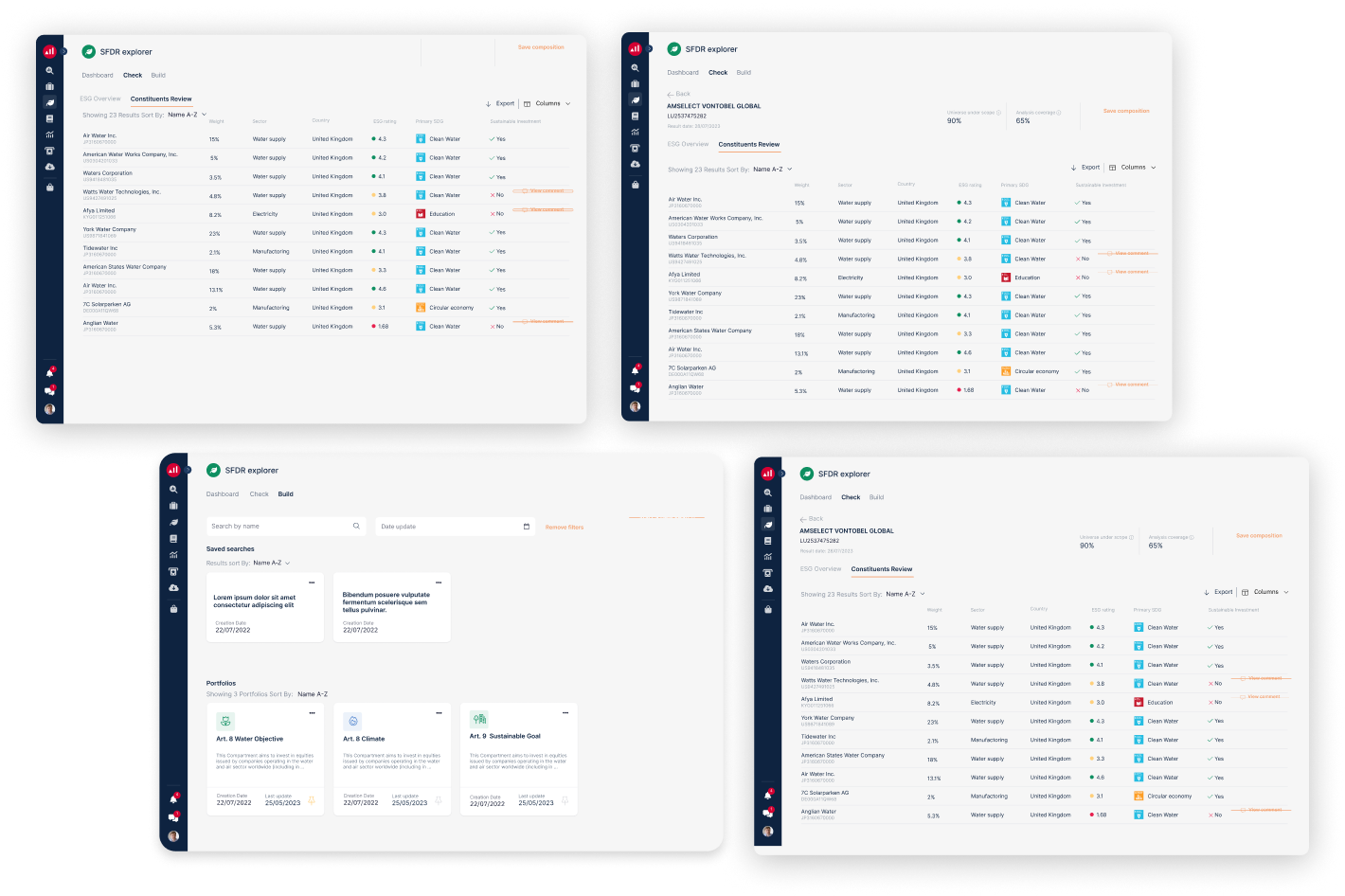Open three-dot menu on Art. 9 Sustainable Goal card

[x=565, y=713]
